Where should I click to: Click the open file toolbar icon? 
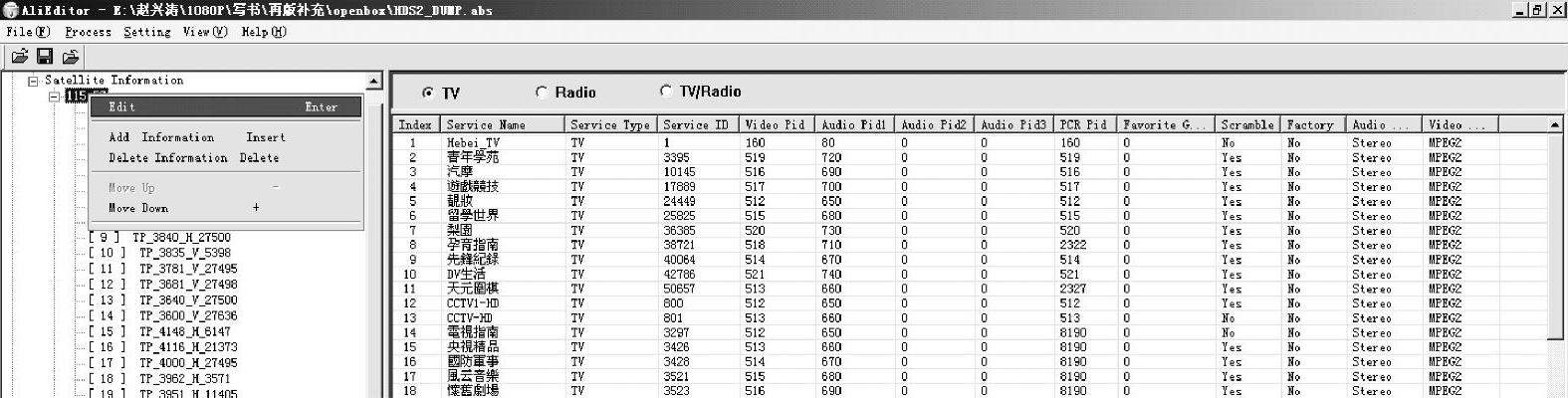click(19, 57)
